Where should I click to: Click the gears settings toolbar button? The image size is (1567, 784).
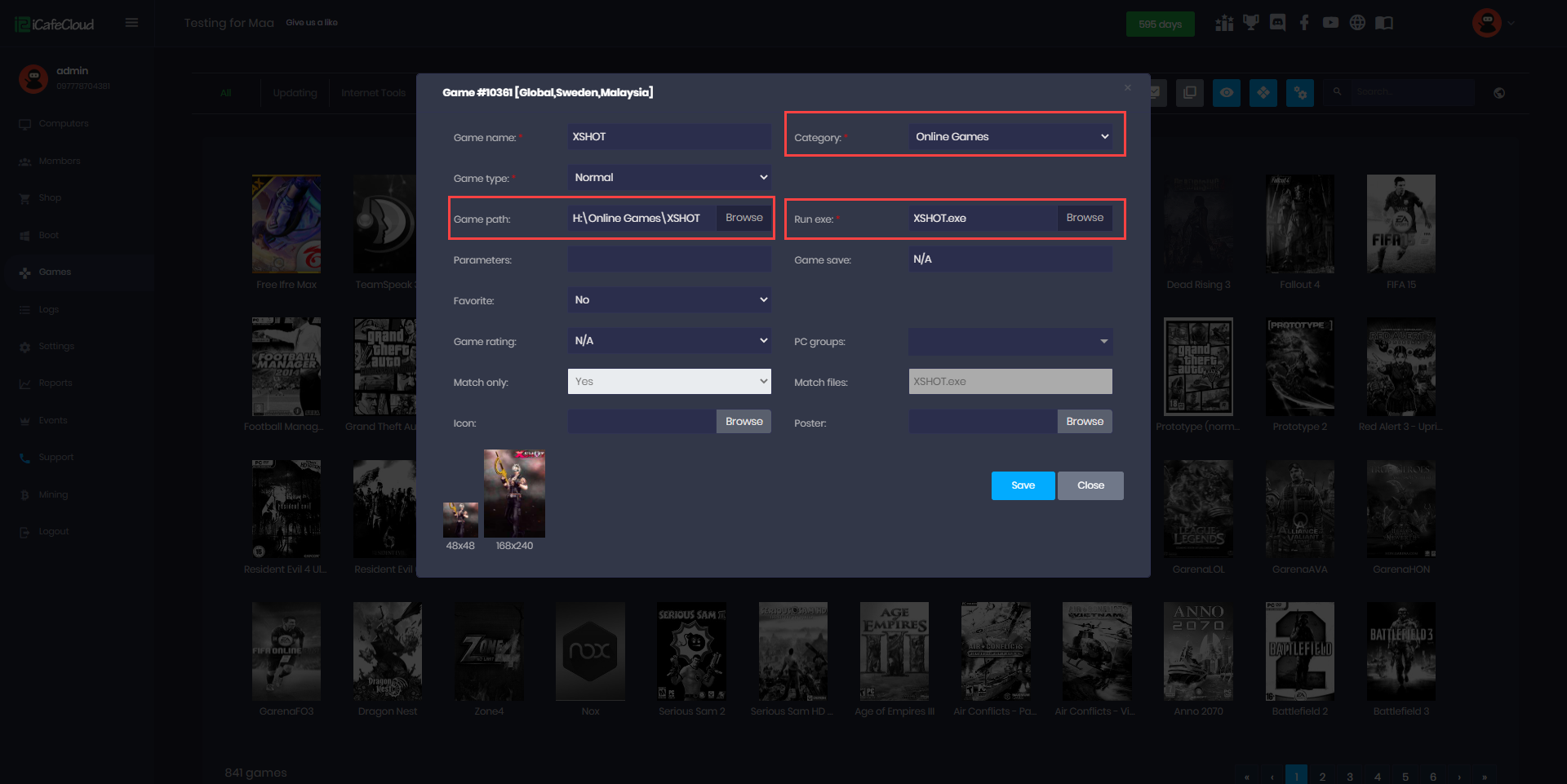coord(1299,93)
